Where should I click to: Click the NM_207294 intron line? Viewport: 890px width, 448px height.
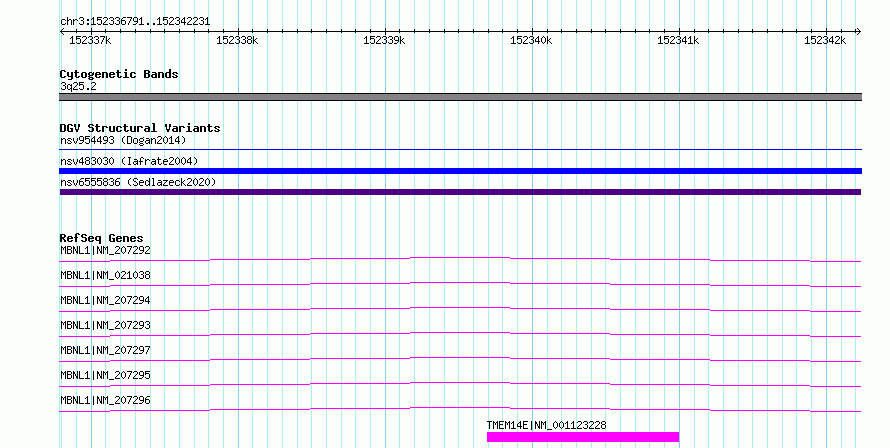coord(460,309)
